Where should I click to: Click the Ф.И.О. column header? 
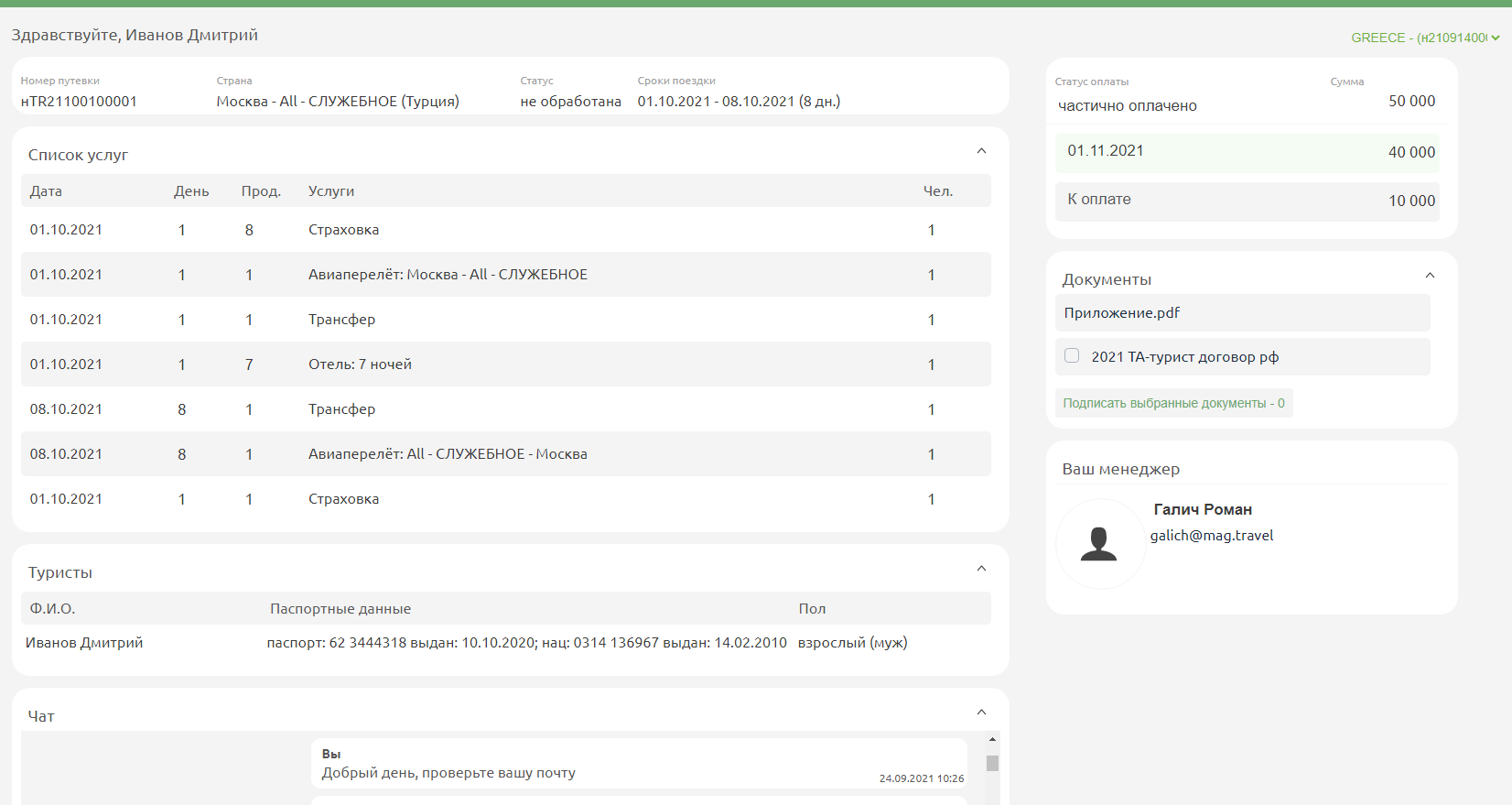point(52,609)
